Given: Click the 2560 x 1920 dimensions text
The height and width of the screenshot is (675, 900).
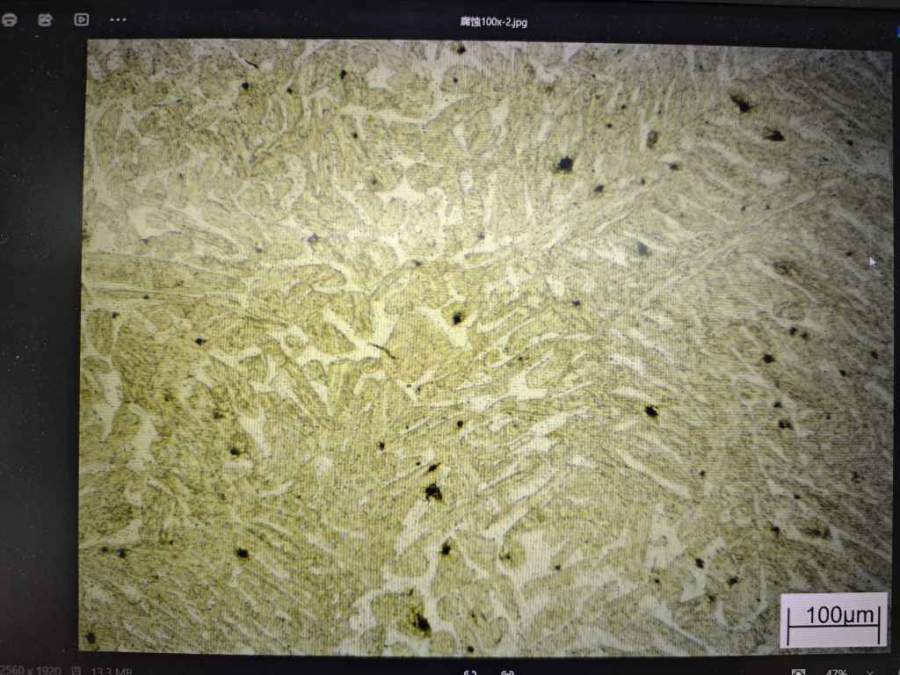Looking at the screenshot, I should pyautogui.click(x=30, y=670).
